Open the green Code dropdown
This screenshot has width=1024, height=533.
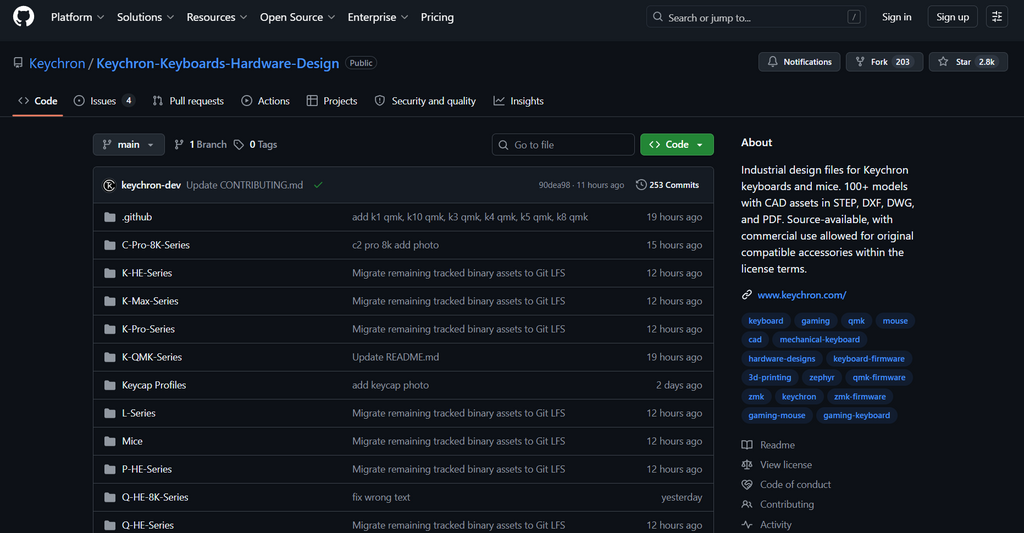click(x=677, y=145)
